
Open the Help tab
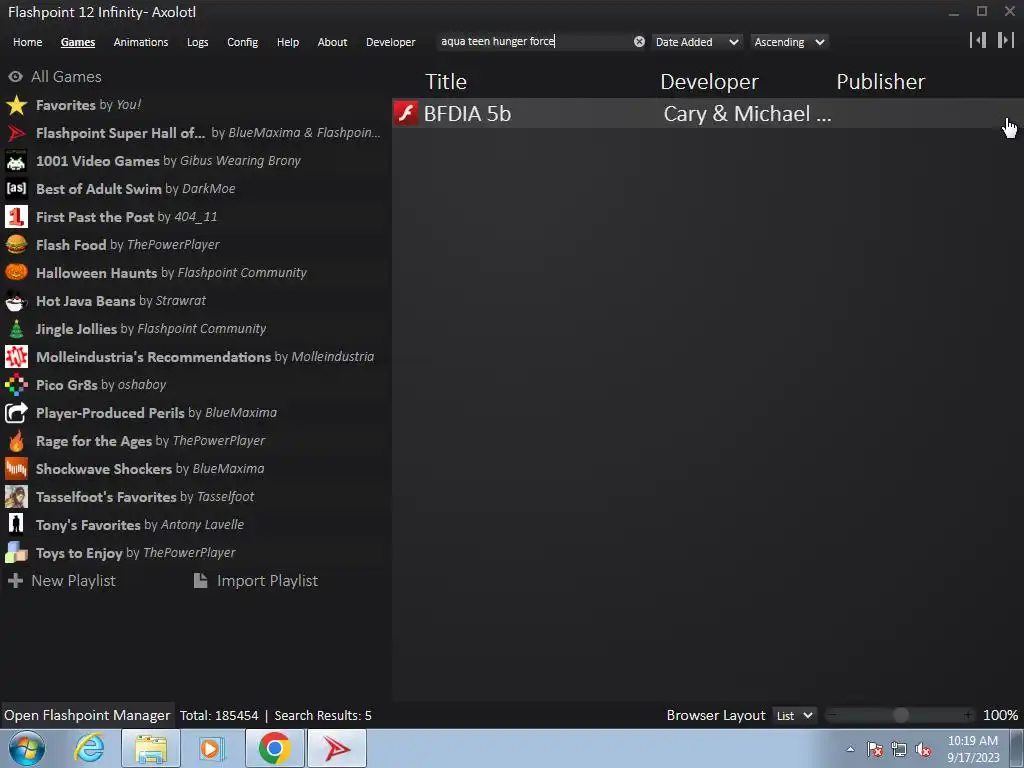(288, 42)
